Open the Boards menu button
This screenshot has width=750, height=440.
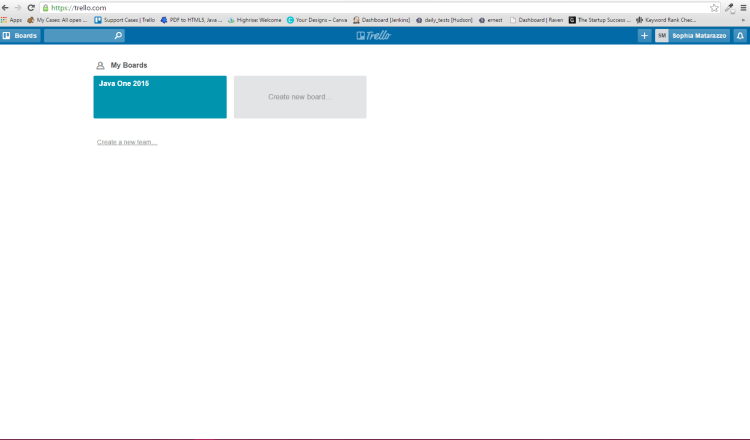pos(20,36)
